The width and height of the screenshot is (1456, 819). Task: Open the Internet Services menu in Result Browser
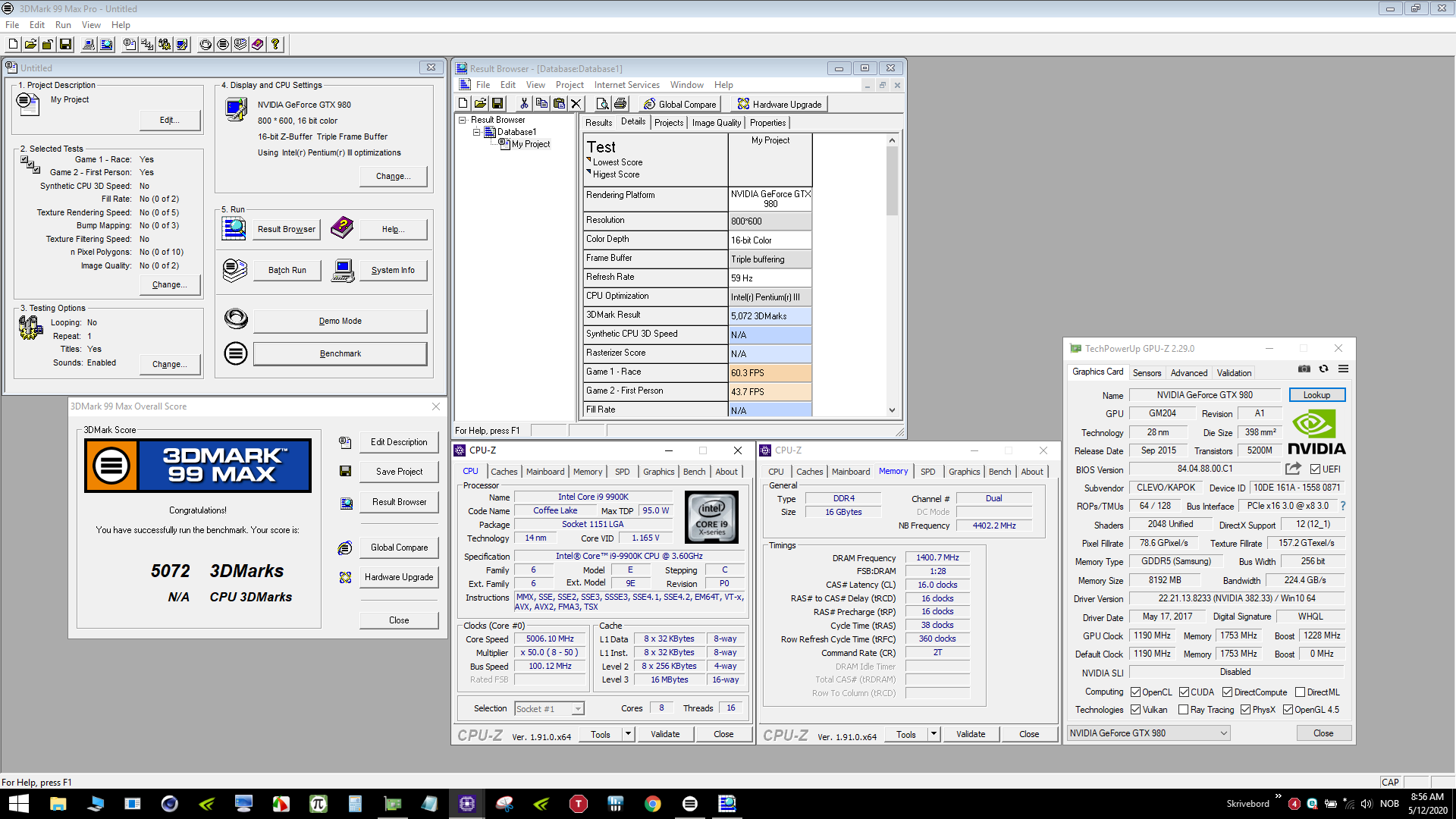(626, 85)
